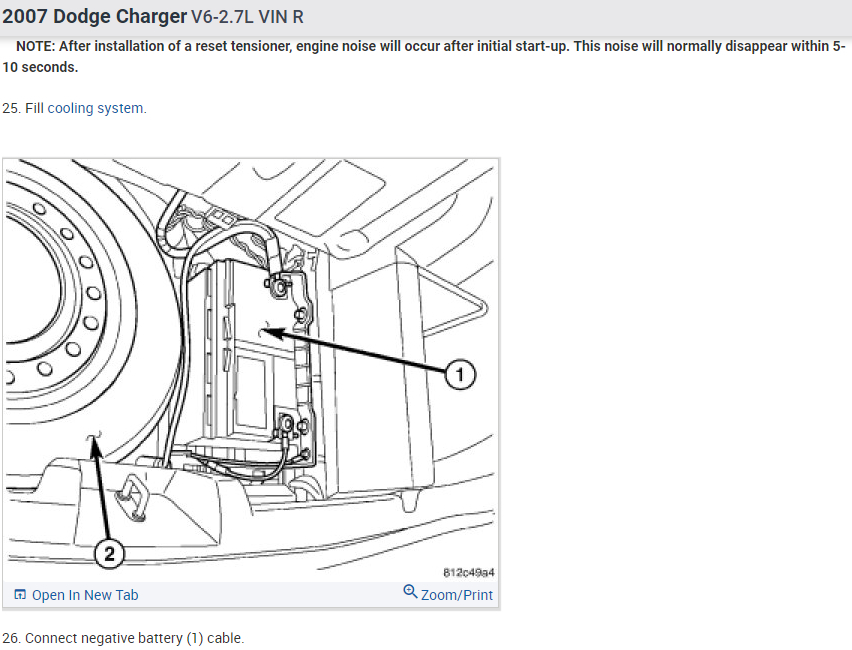Click the V6-2.7L VIN R engine text

(247, 17)
